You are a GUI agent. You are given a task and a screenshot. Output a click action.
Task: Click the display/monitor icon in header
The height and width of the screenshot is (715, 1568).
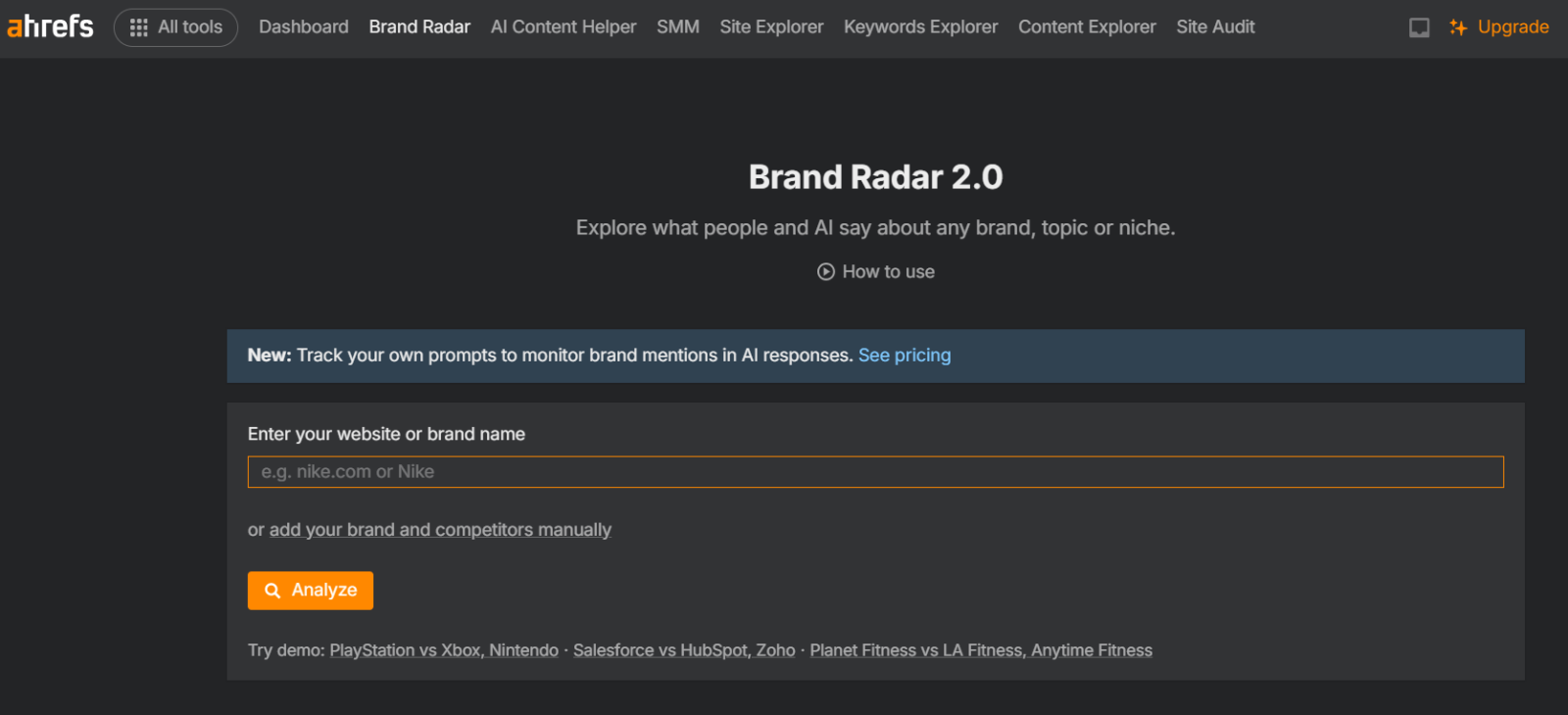click(1419, 27)
